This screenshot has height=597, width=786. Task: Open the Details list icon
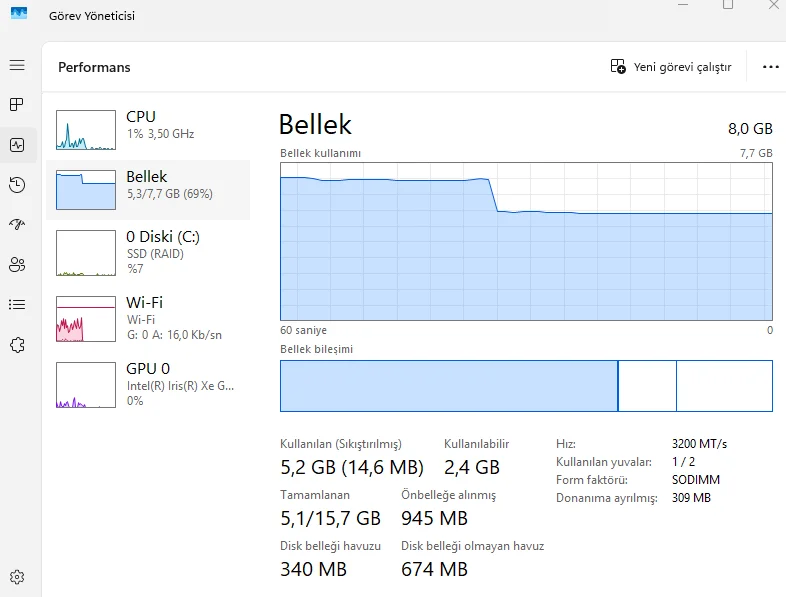pos(17,304)
